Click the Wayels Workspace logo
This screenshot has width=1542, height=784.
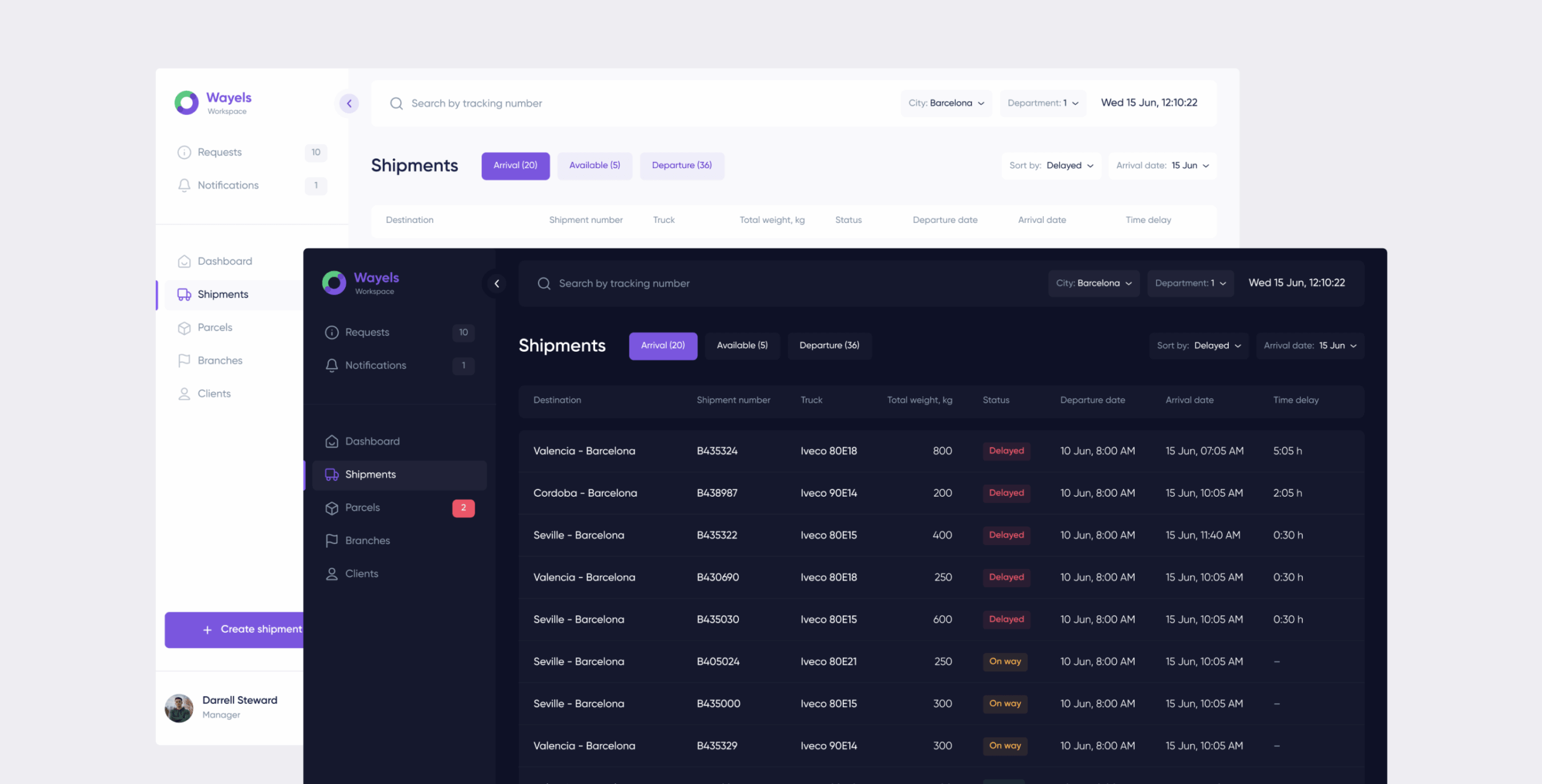[360, 282]
